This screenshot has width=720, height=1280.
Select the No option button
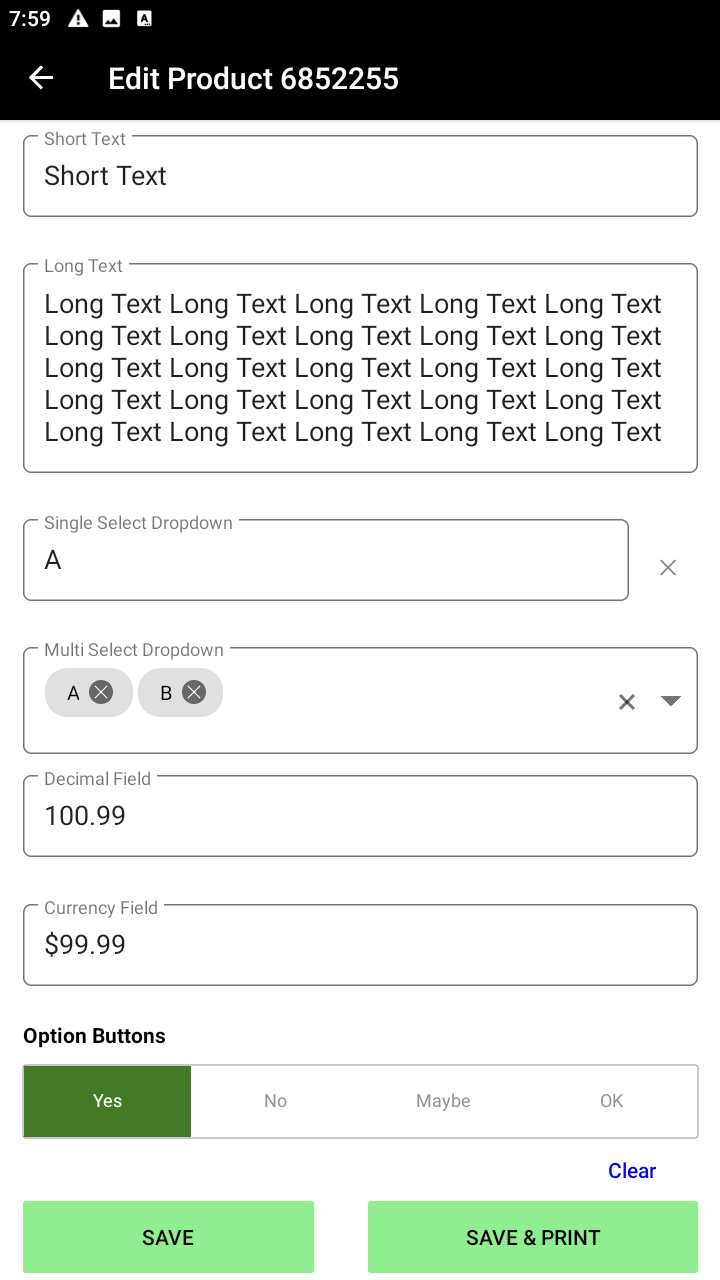click(275, 1101)
